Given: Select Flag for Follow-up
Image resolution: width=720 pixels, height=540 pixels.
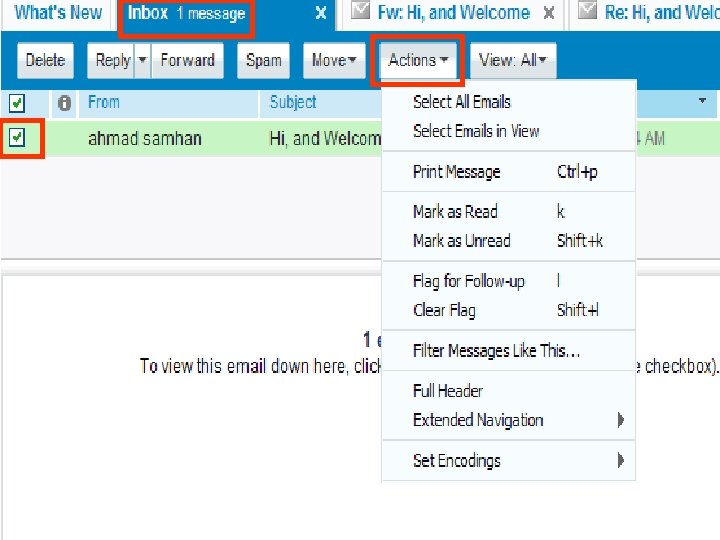Looking at the screenshot, I should coord(509,281).
